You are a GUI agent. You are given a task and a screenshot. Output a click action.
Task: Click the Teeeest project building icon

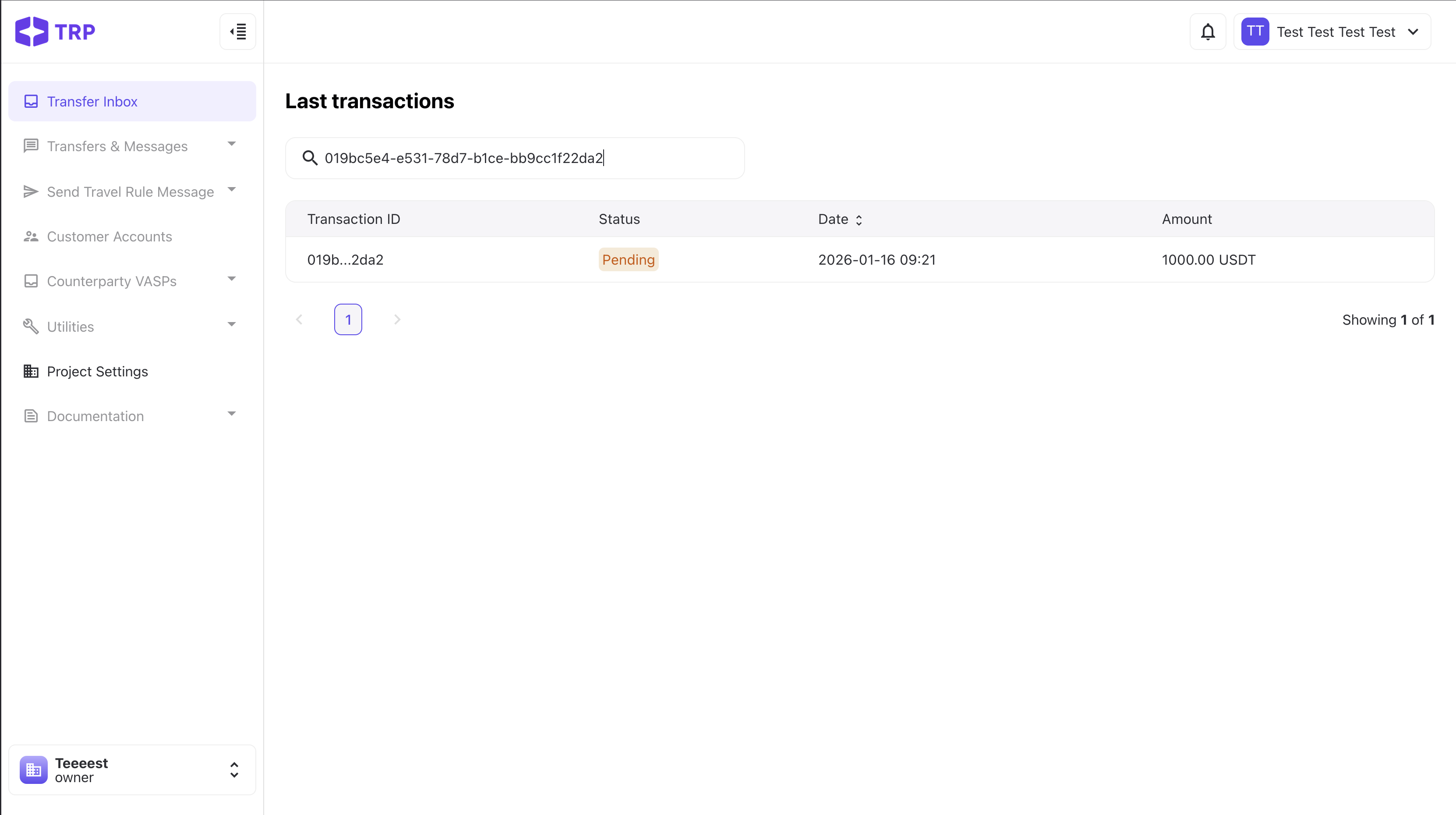33,770
